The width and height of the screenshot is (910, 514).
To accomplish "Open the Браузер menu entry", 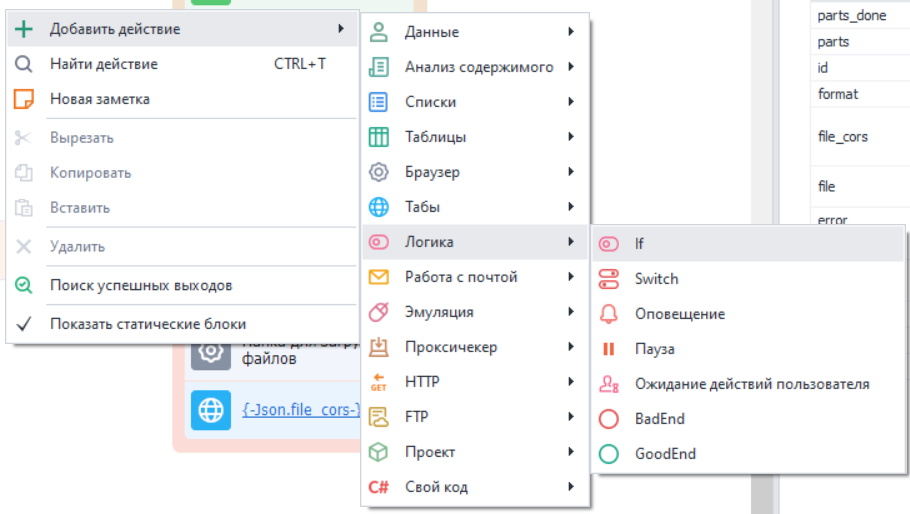I will [432, 172].
